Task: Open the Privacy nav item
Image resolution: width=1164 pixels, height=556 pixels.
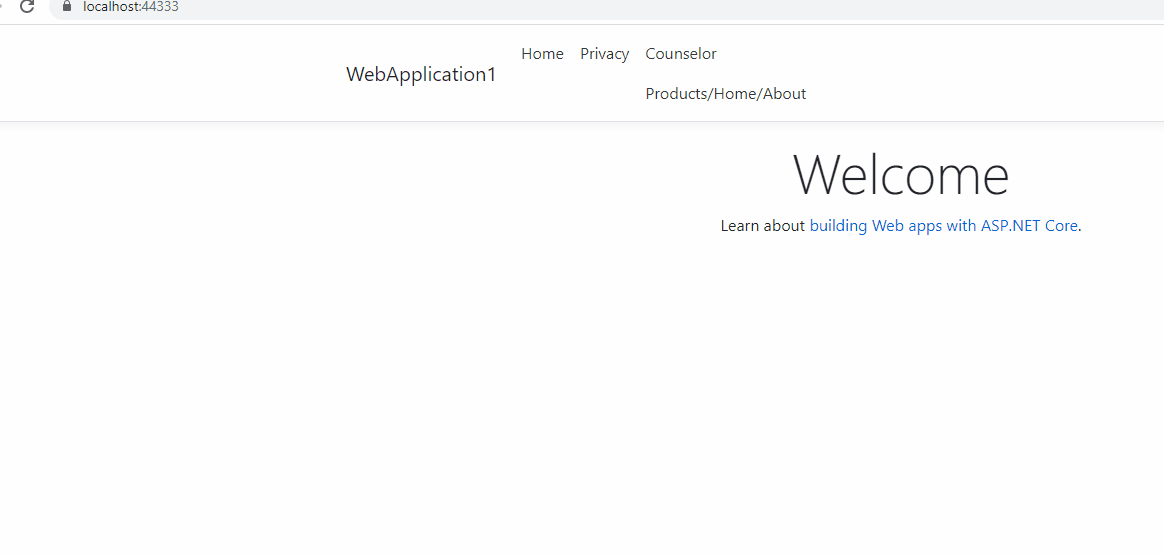Action: point(604,53)
